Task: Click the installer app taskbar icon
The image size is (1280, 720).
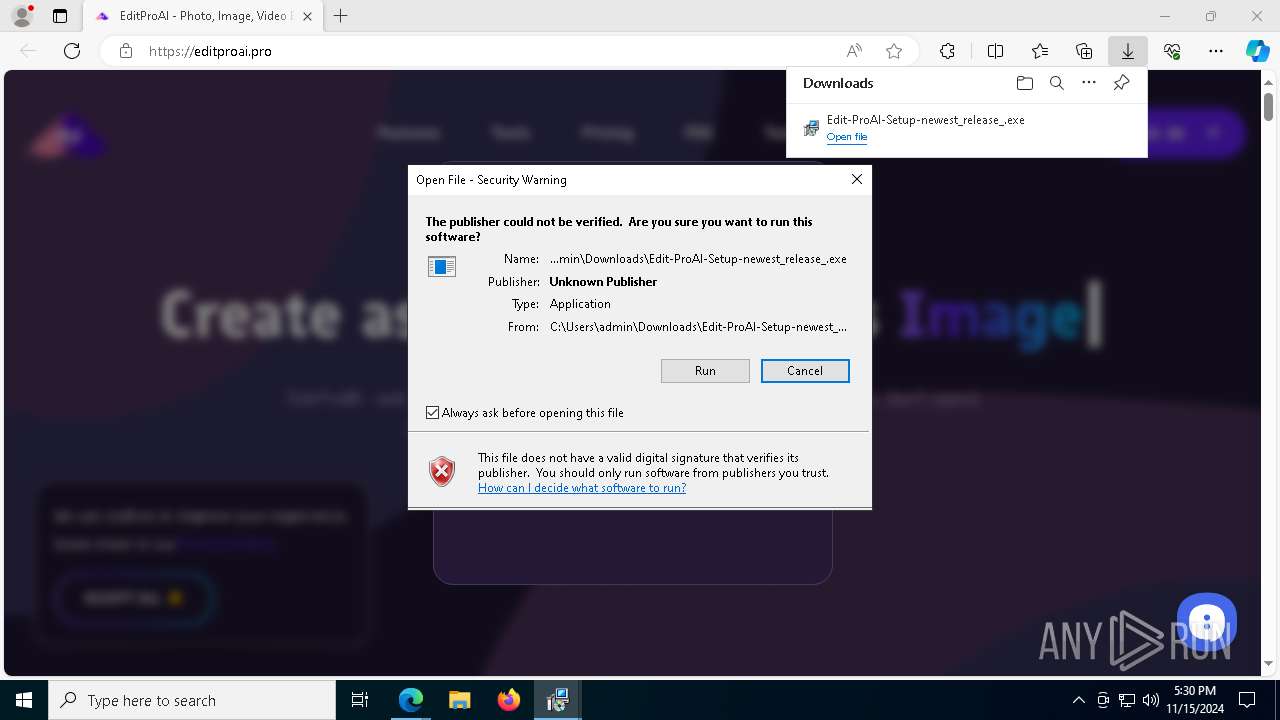Action: [557, 700]
